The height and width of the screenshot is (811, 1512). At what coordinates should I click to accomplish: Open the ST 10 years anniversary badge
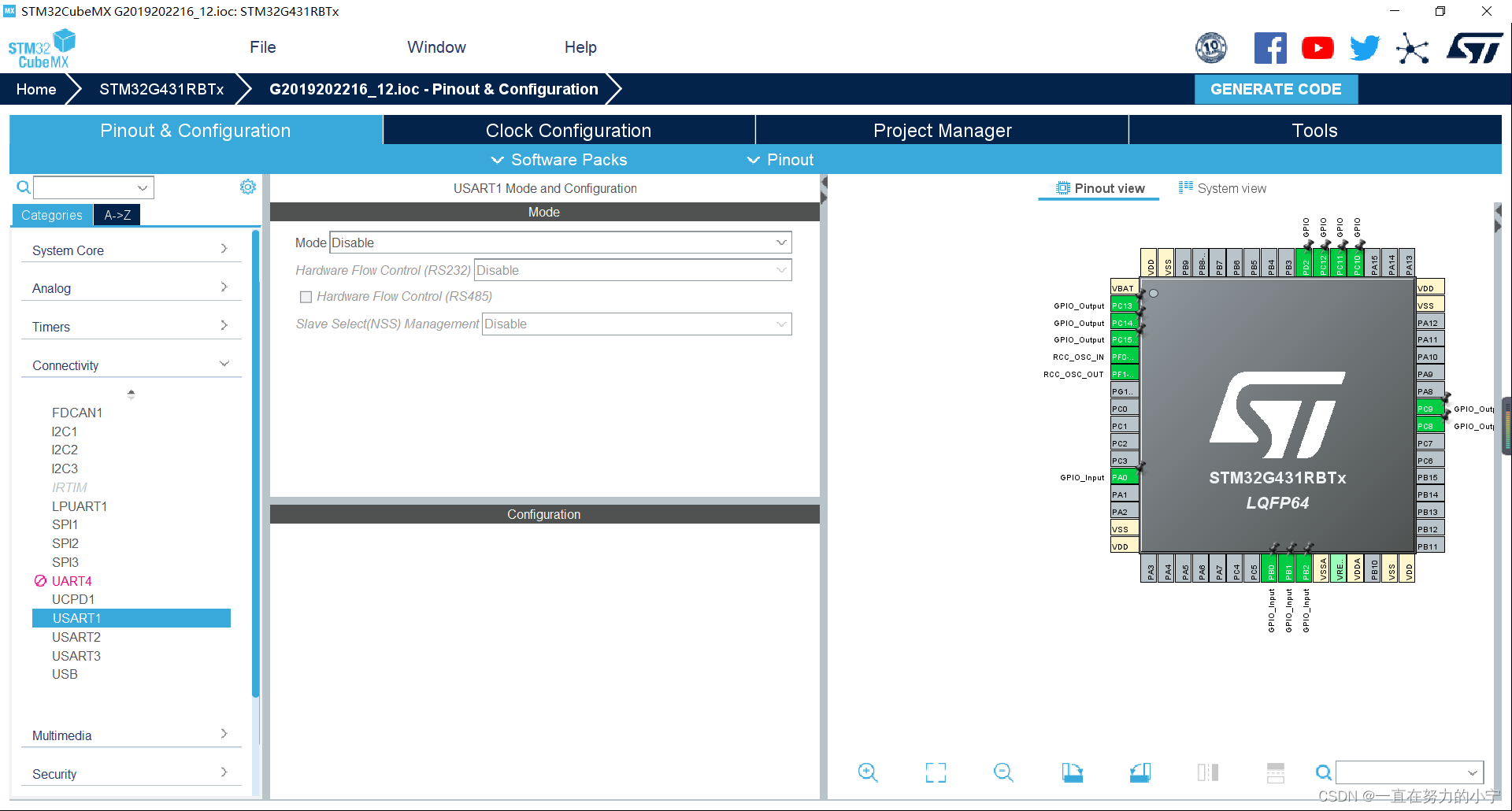click(x=1211, y=48)
